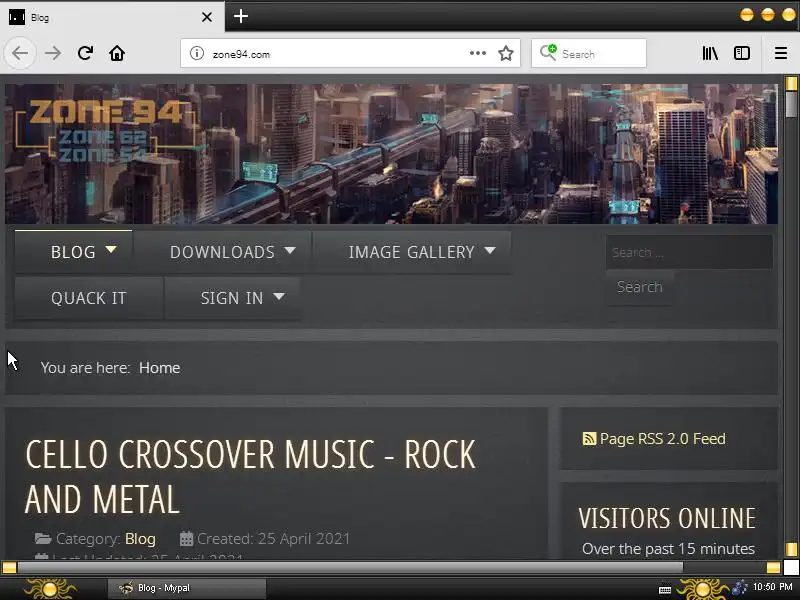Viewport: 800px width, 600px height.
Task: Show site information for zone94.com
Action: [197, 53]
